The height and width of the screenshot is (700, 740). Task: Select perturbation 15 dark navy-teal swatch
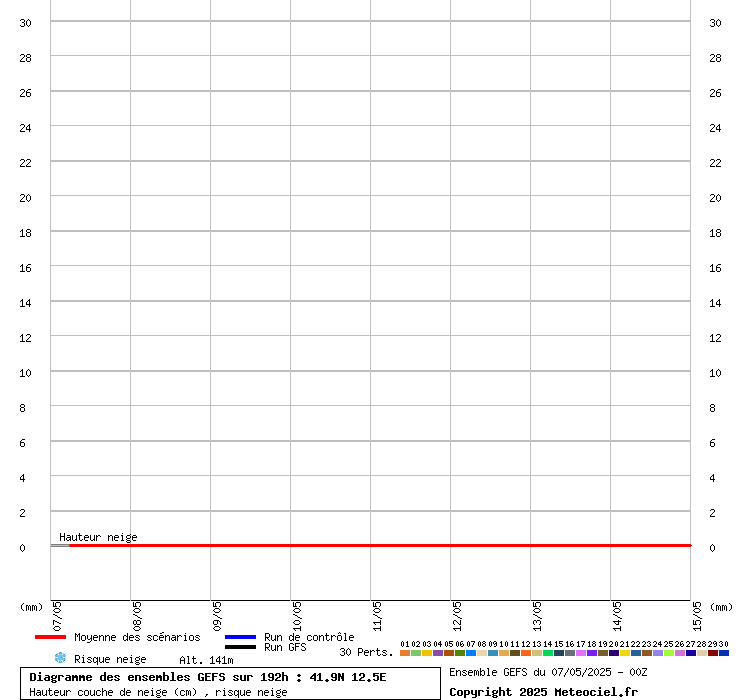[559, 653]
